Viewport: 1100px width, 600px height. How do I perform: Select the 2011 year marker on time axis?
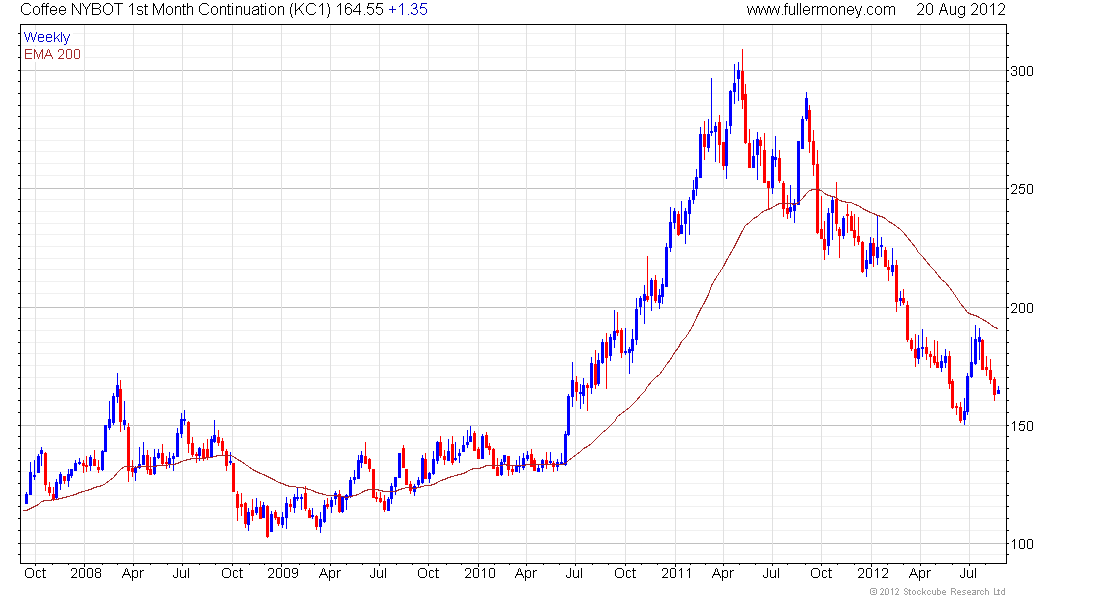(x=677, y=574)
